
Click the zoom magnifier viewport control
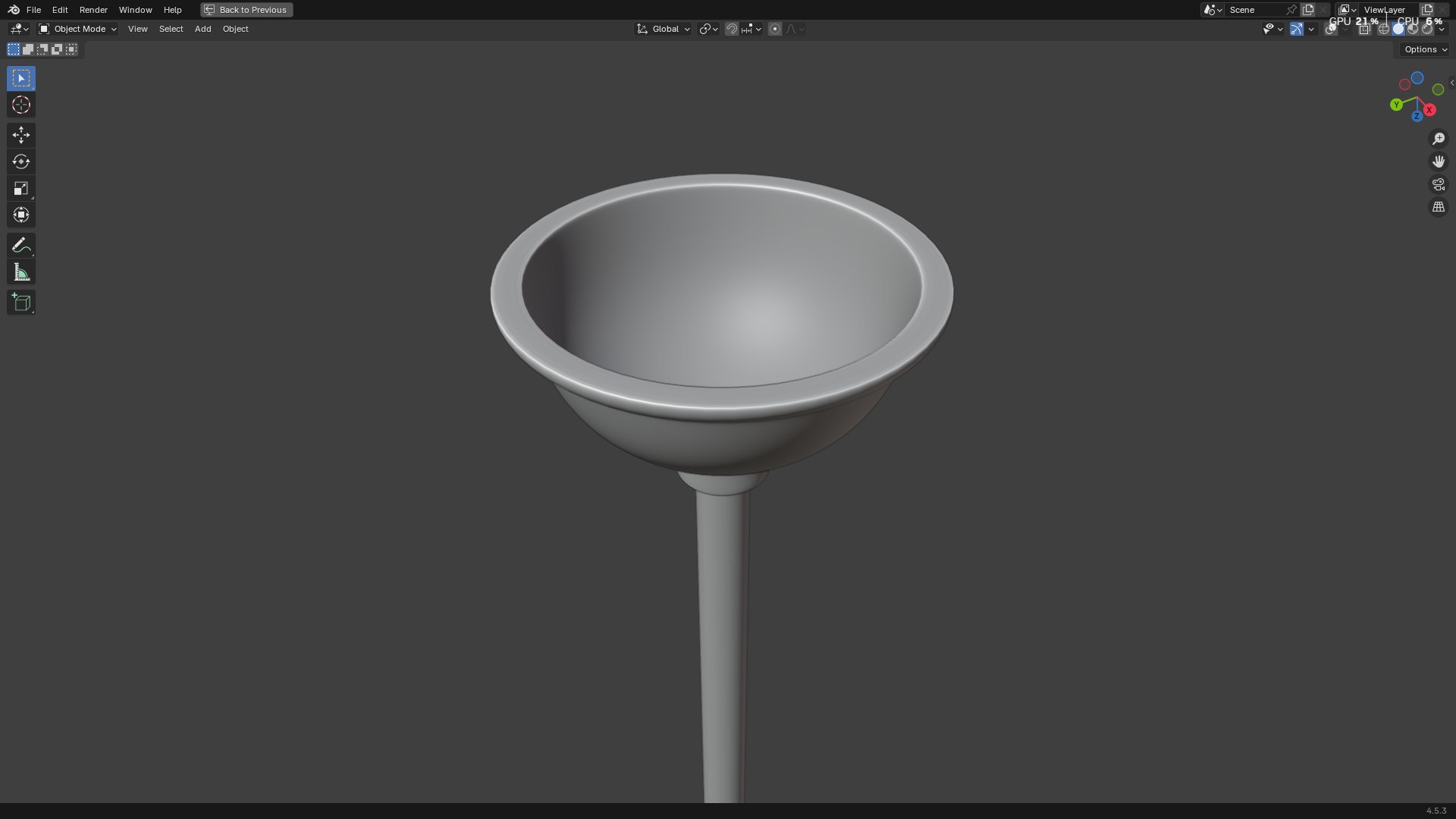(1438, 139)
